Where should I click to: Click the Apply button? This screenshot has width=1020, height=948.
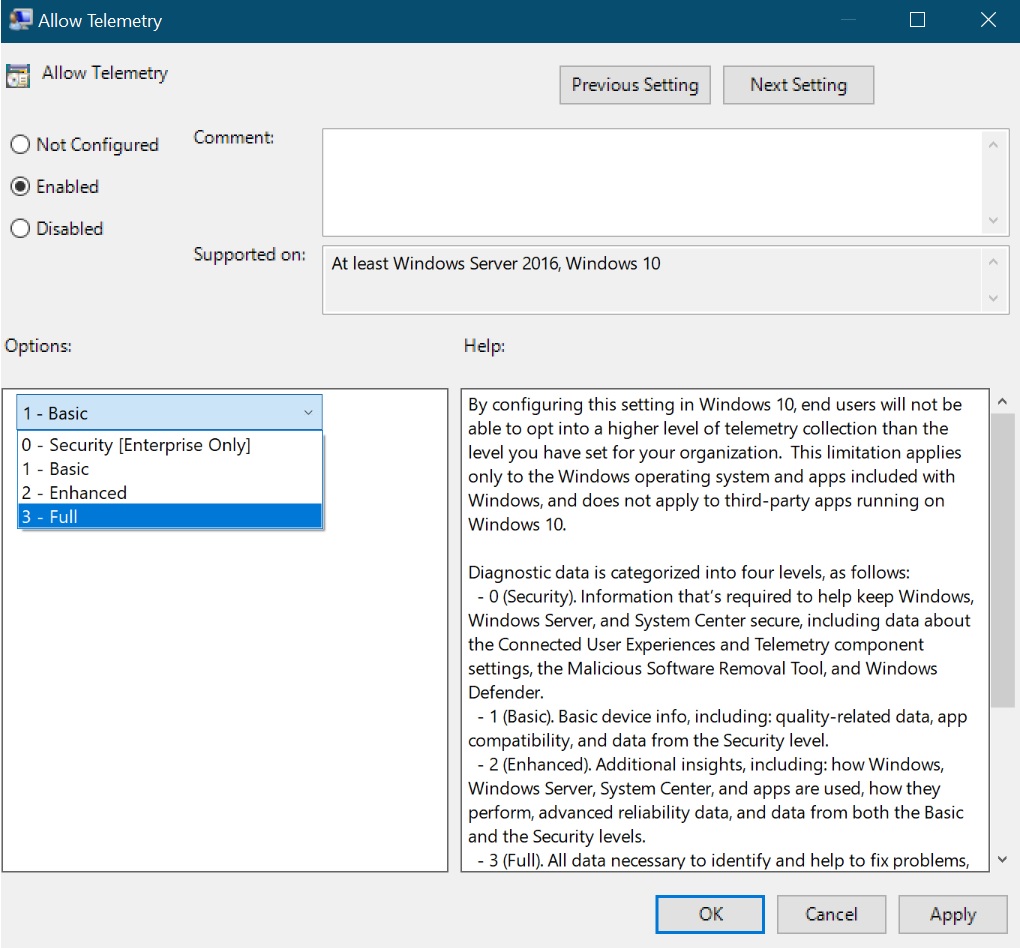point(953,914)
